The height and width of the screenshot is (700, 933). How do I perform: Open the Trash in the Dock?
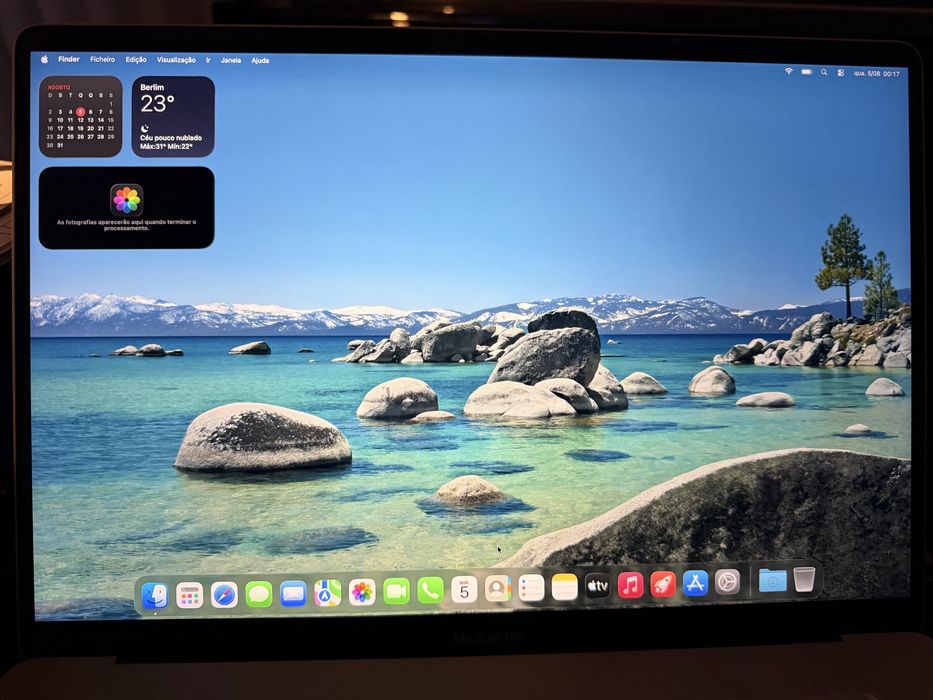point(804,579)
